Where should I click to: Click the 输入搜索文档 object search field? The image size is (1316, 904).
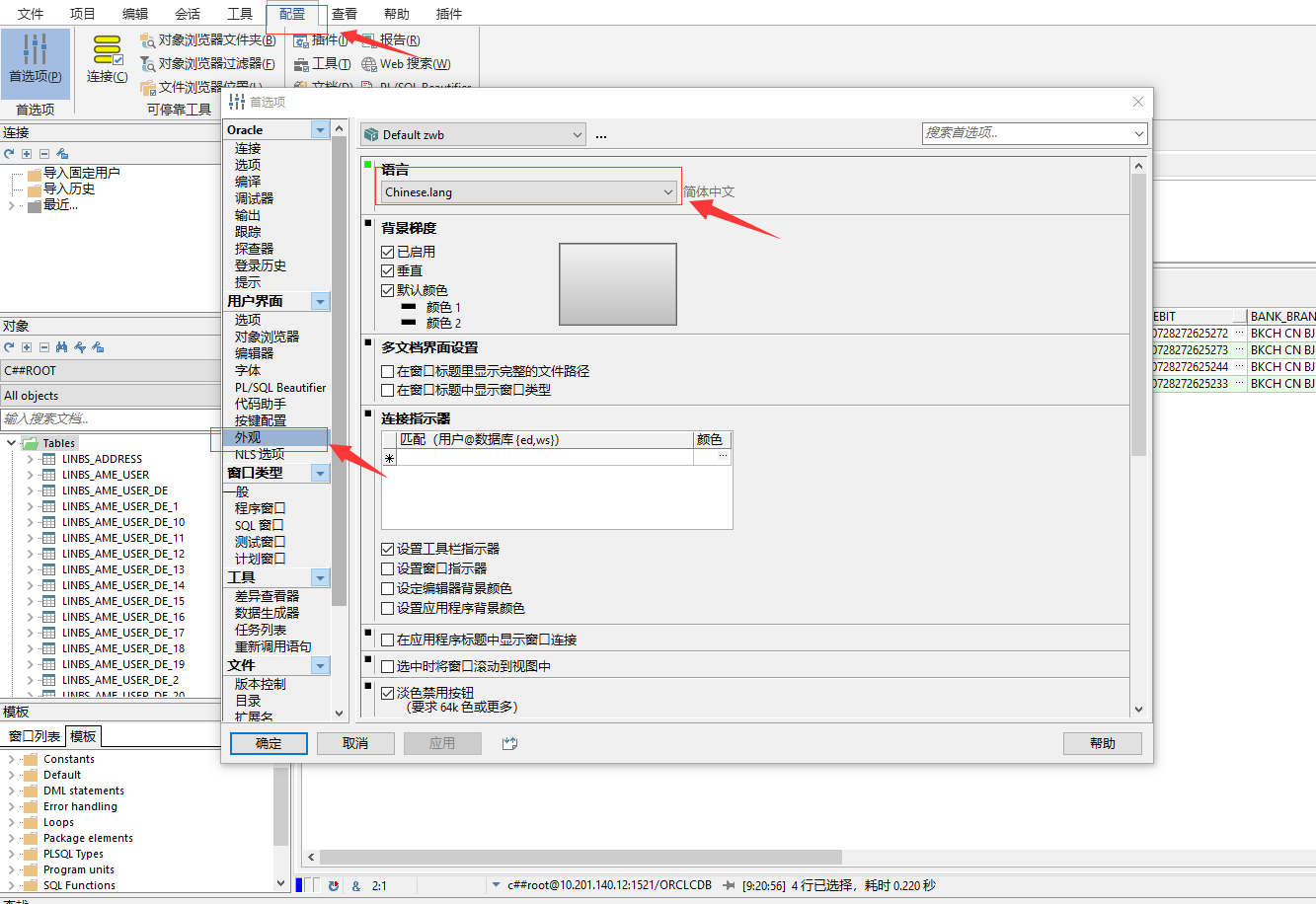pyautogui.click(x=110, y=419)
